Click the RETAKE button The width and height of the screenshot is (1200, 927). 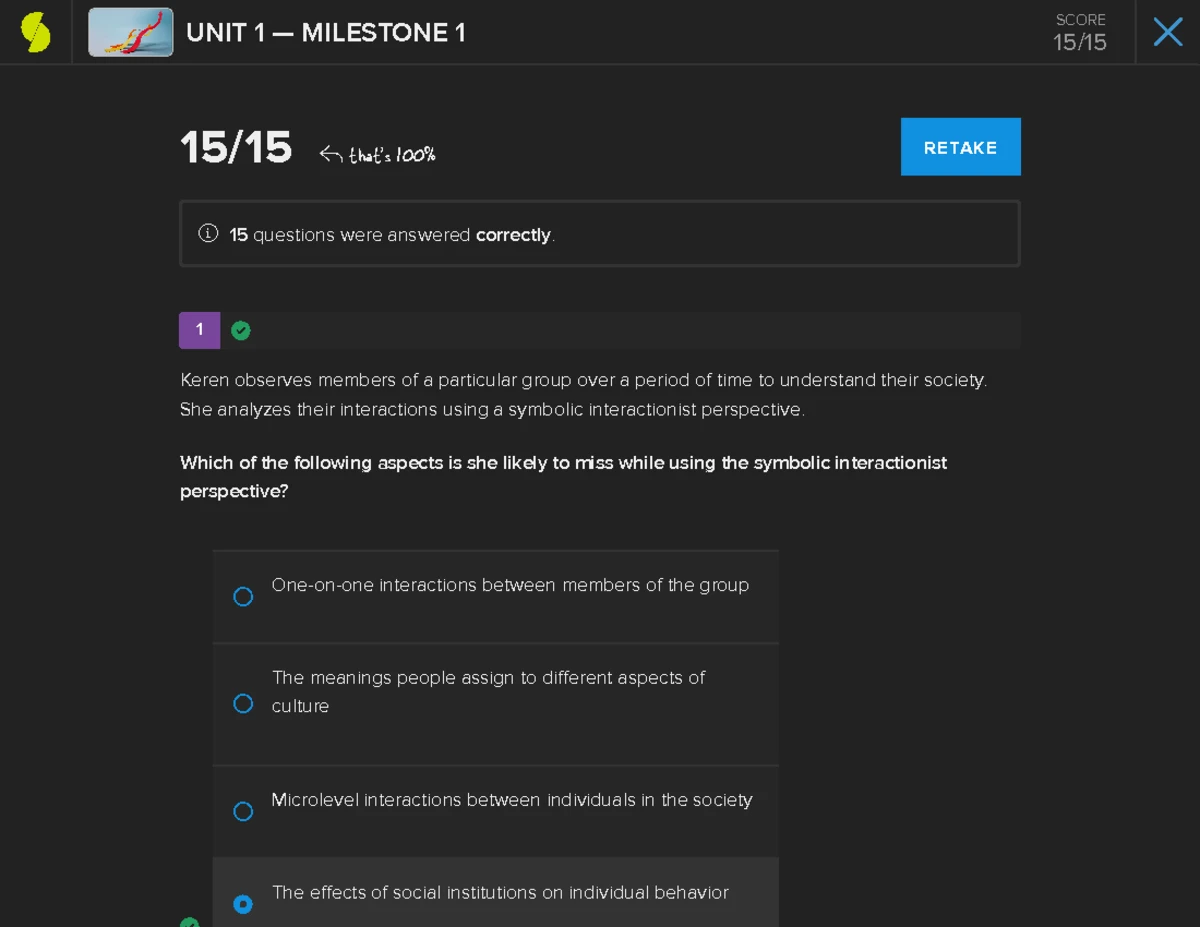(960, 147)
